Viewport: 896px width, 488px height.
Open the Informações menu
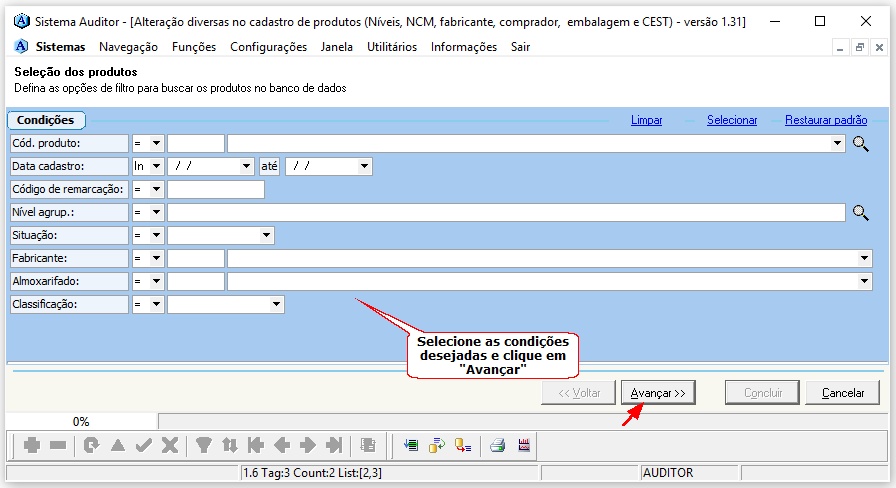pyautogui.click(x=463, y=47)
